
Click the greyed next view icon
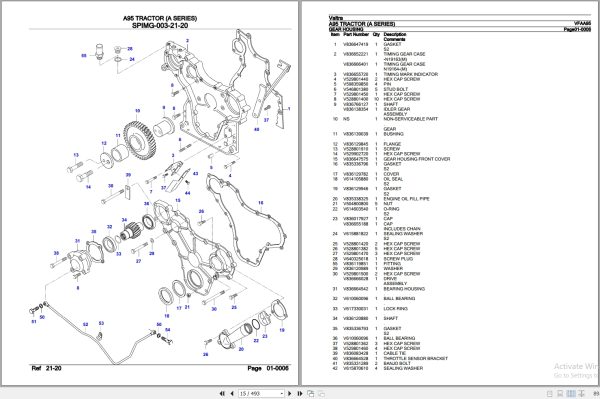pyautogui.click(x=321, y=393)
